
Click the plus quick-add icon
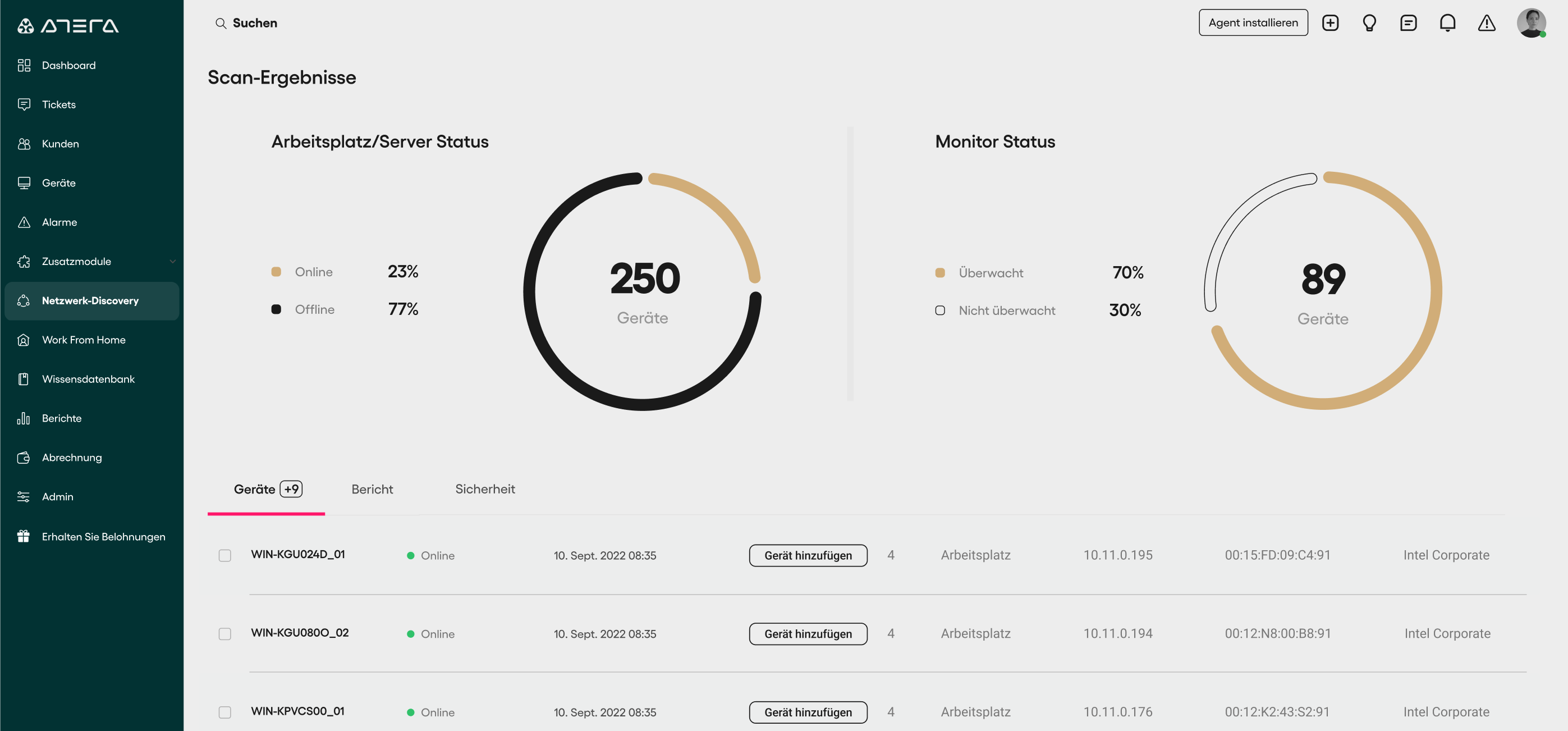pyautogui.click(x=1330, y=23)
